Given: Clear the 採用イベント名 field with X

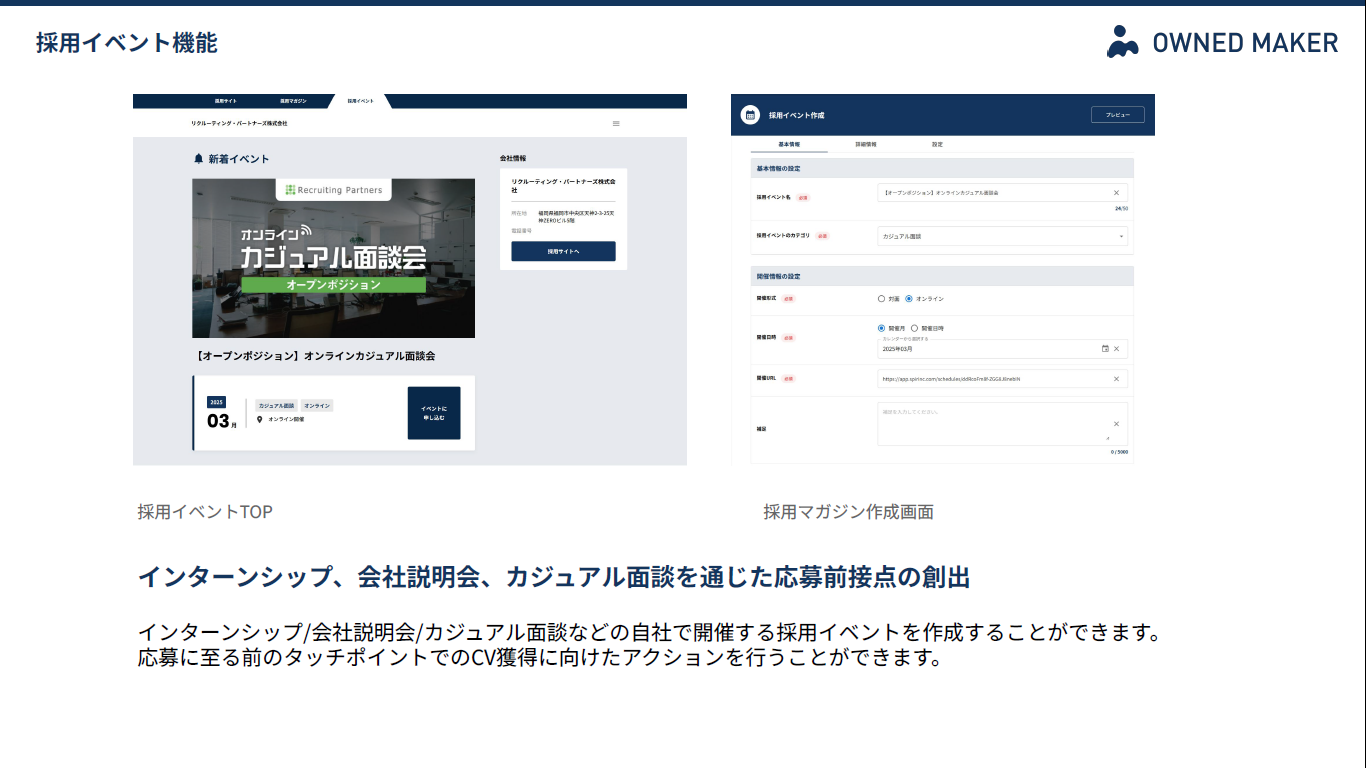Looking at the screenshot, I should (x=1116, y=192).
